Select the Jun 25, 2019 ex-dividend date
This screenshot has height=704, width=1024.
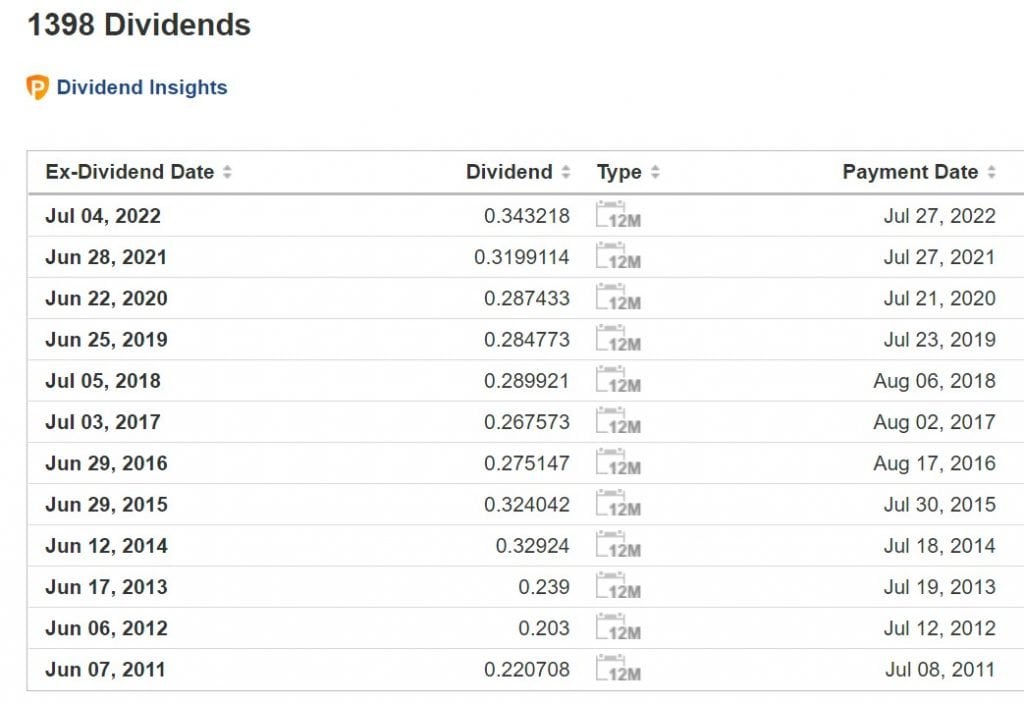pyautogui.click(x=106, y=340)
